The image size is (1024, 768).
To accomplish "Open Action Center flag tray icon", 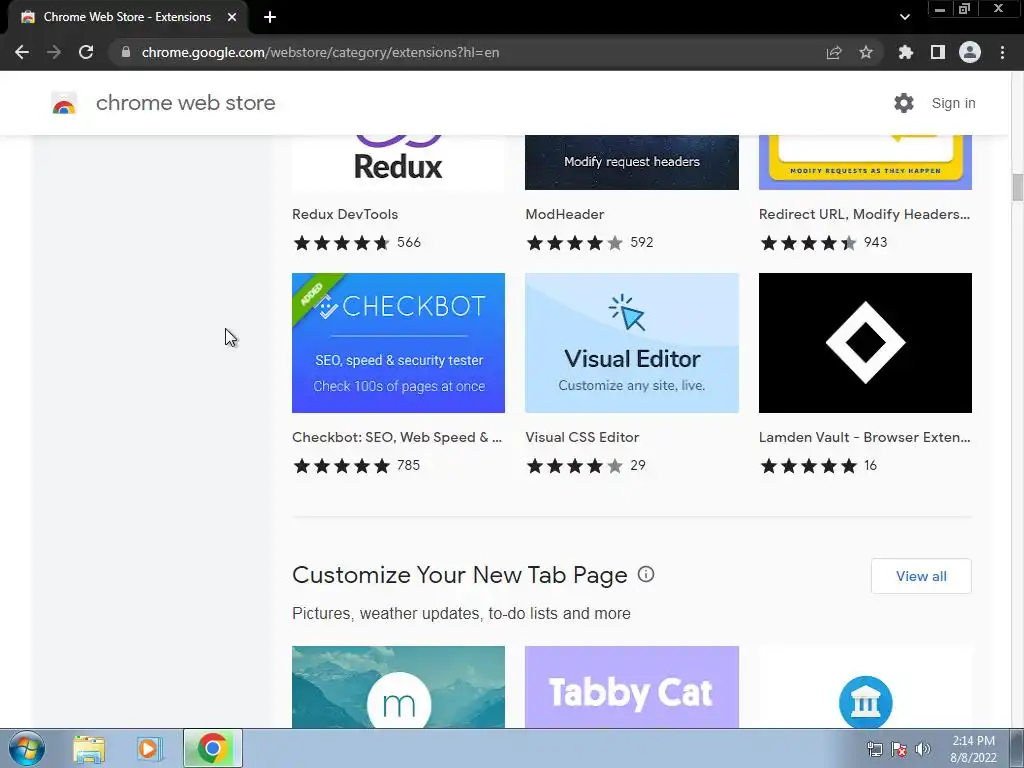I will (x=899, y=749).
